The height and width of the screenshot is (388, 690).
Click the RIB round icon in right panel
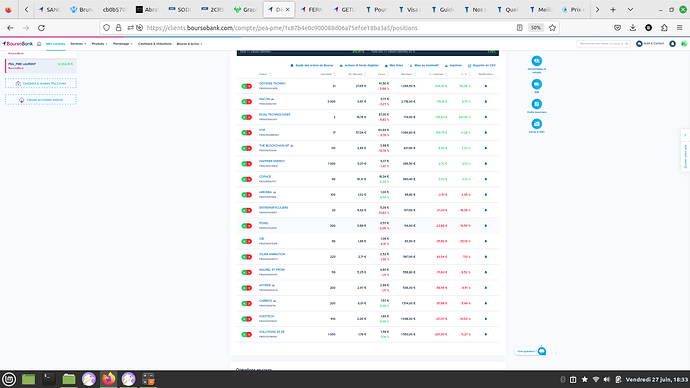pyautogui.click(x=536, y=84)
